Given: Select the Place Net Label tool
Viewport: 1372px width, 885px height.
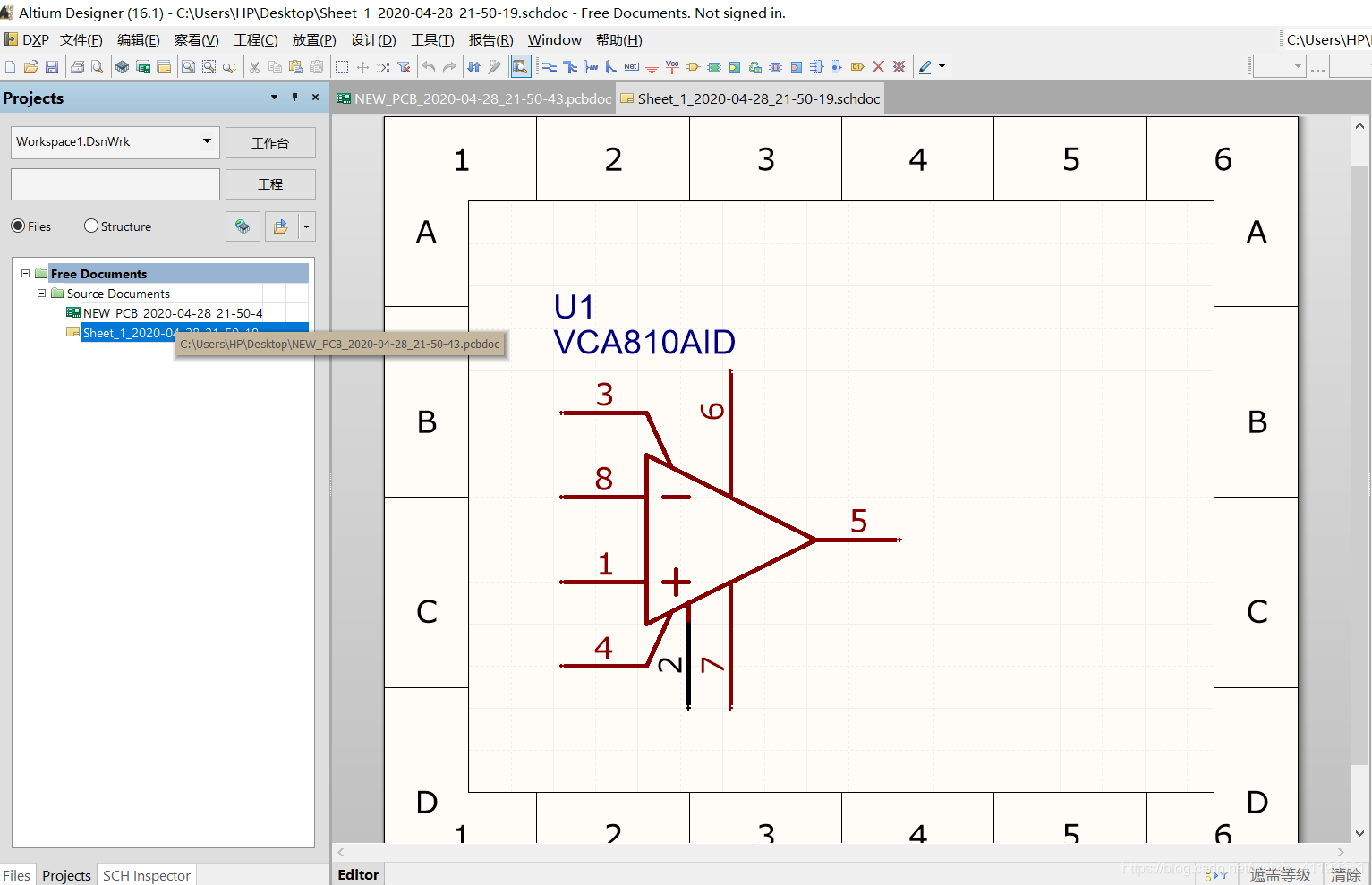Looking at the screenshot, I should click(632, 67).
